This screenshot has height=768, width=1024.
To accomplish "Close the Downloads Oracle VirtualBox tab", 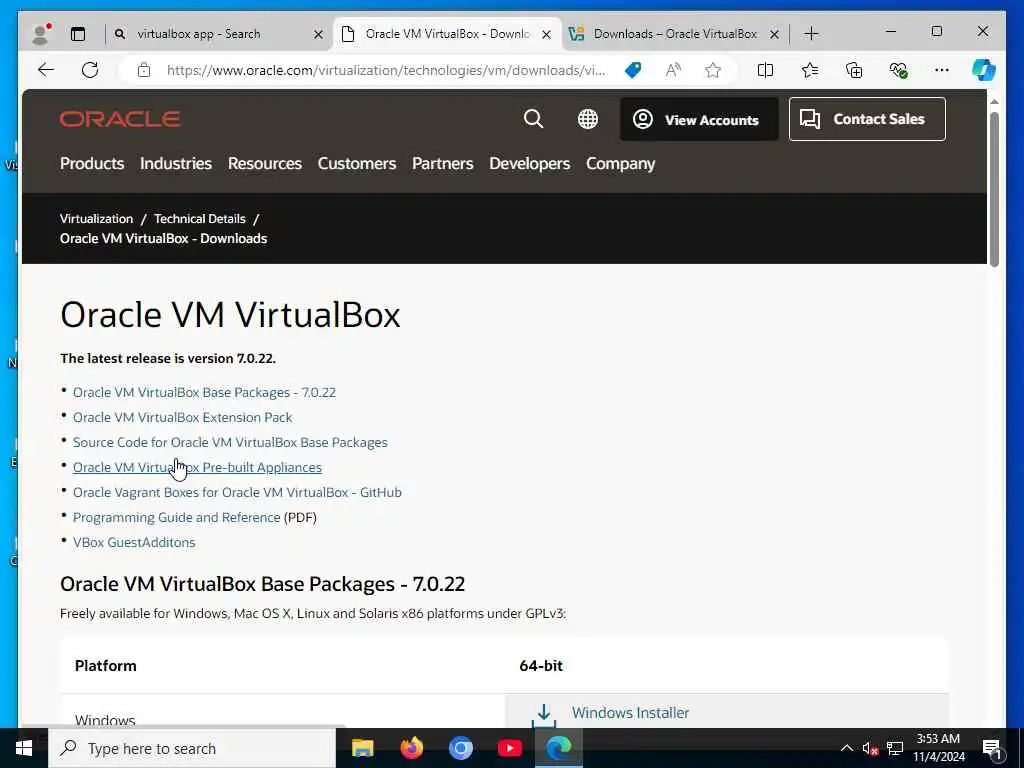I will (x=775, y=34).
